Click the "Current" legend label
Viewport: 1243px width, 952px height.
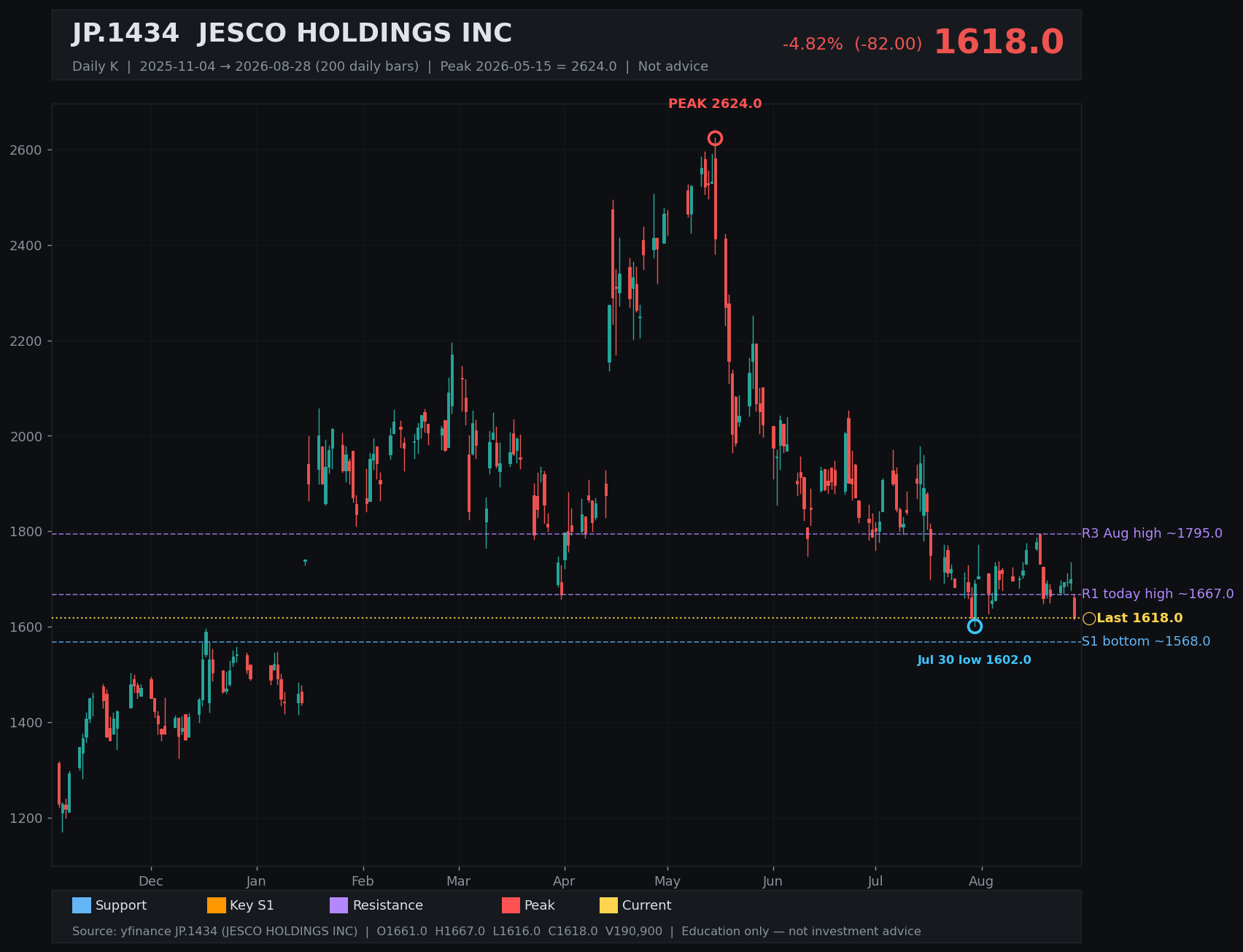(x=647, y=905)
